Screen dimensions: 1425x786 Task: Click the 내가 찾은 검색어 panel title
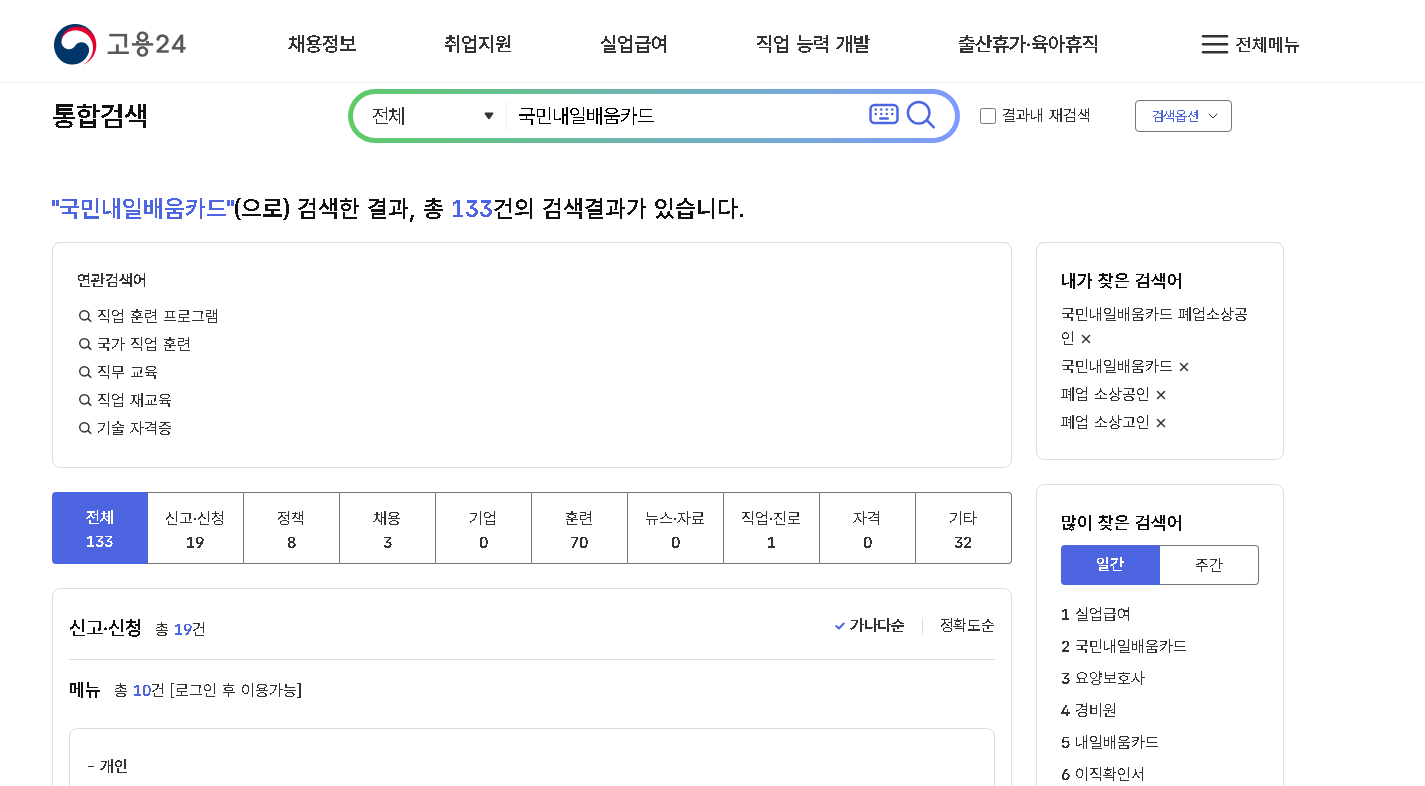coord(1122,281)
